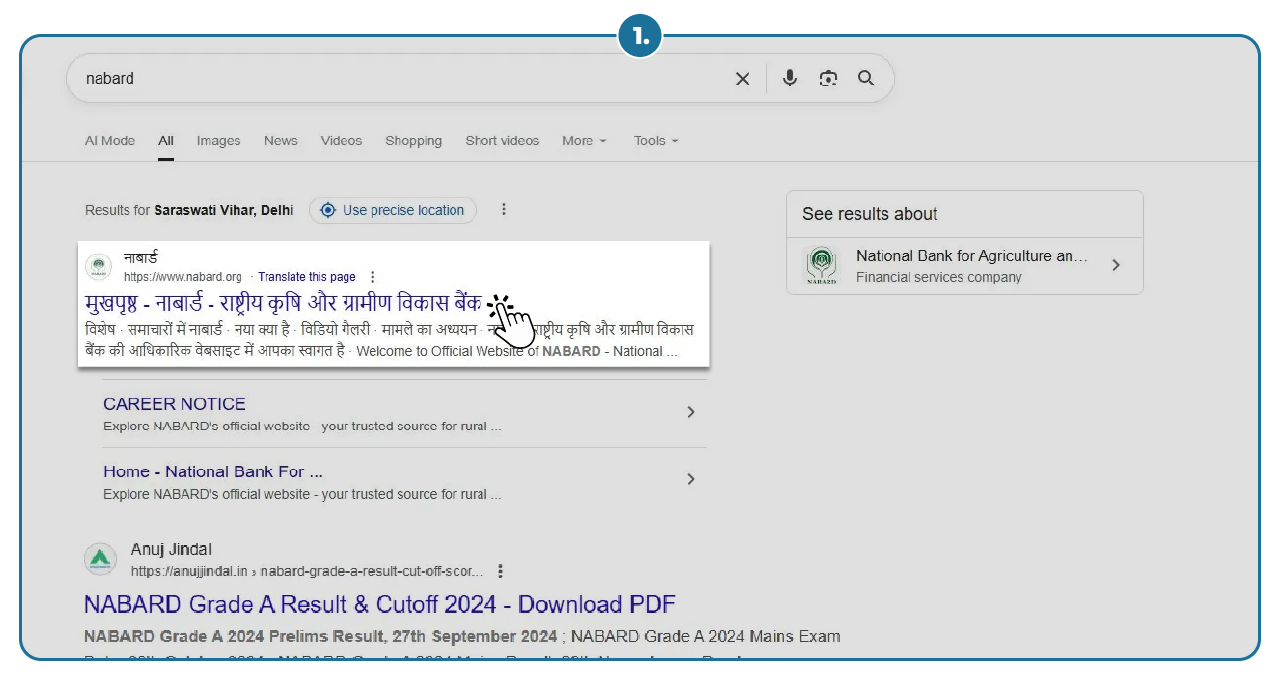This screenshot has width=1280, height=684.
Task: Open three-dot options for Anuj Jindal result
Action: coord(501,571)
